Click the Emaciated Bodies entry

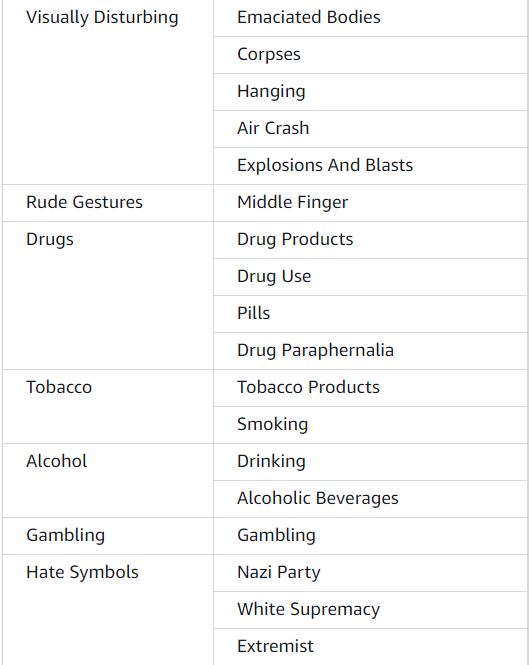pos(370,18)
